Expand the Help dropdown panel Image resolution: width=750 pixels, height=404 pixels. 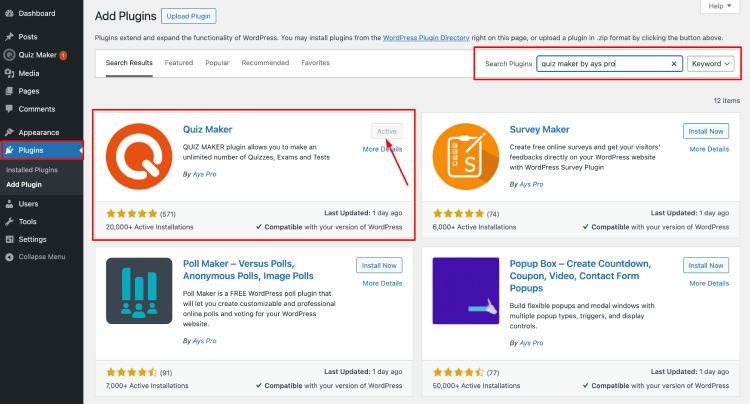coord(720,6)
